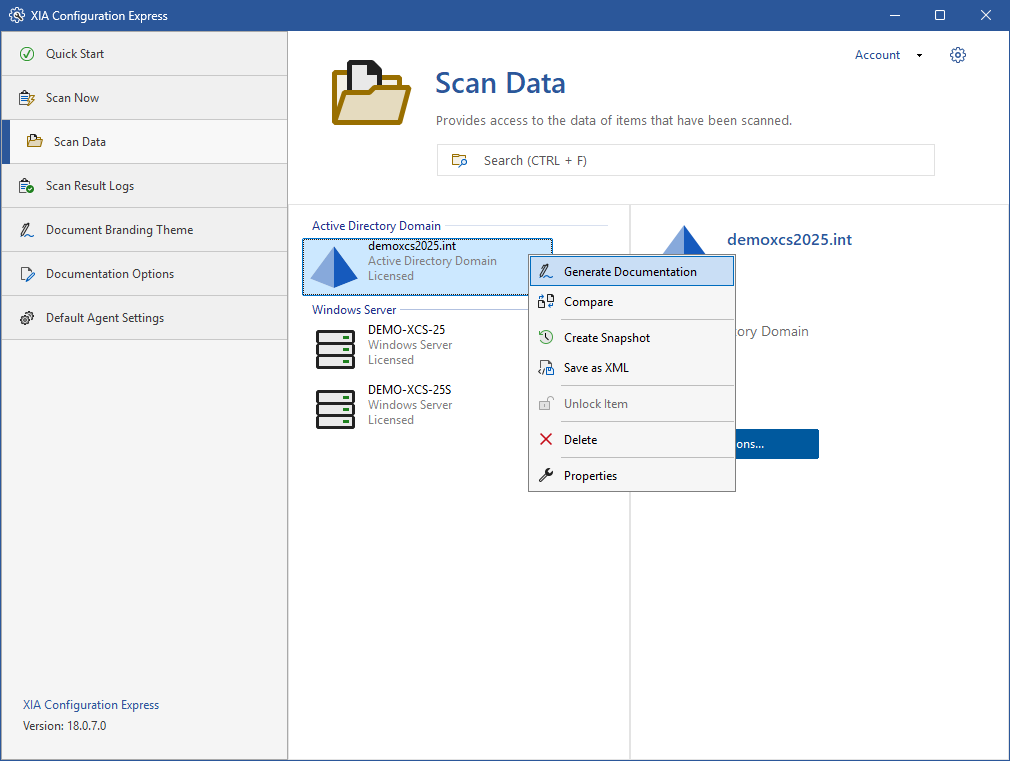Viewport: 1010px width, 761px height.
Task: Click the settings gear icon near Account
Action: pos(958,55)
